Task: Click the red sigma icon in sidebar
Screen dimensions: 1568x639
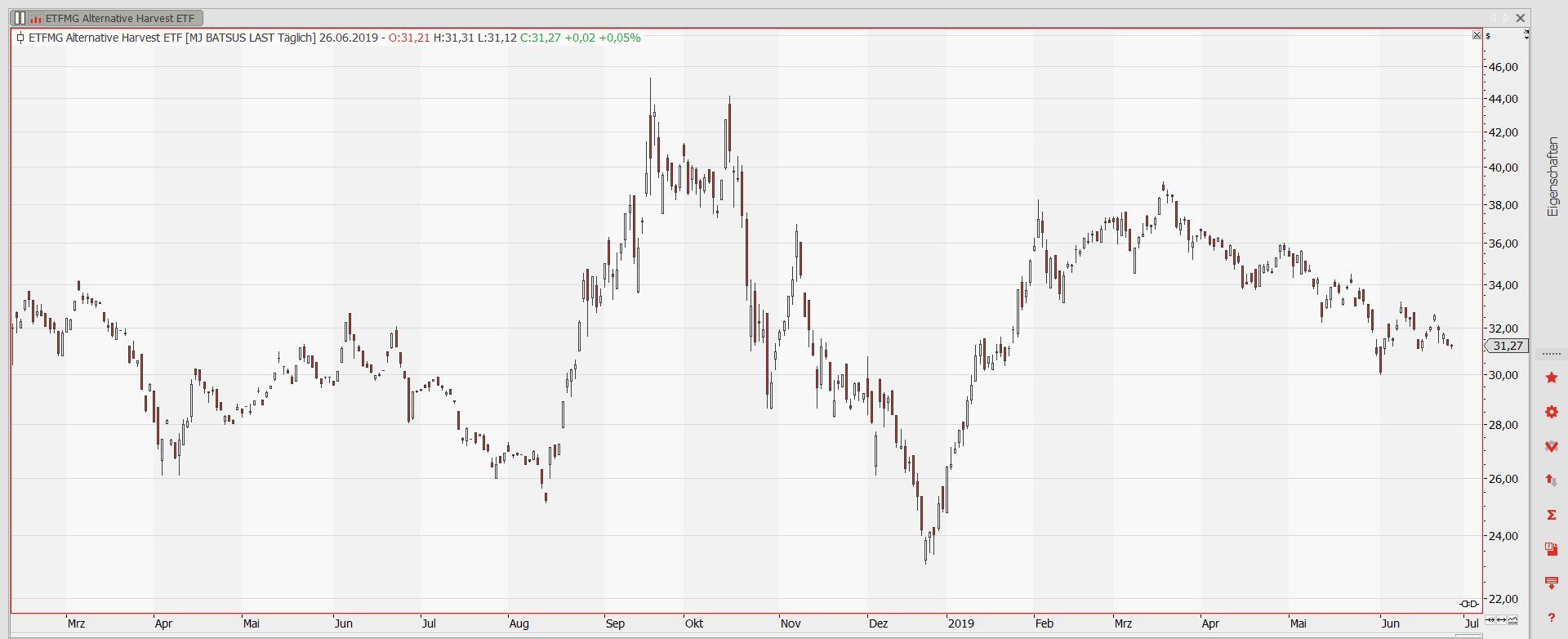Action: click(1551, 515)
